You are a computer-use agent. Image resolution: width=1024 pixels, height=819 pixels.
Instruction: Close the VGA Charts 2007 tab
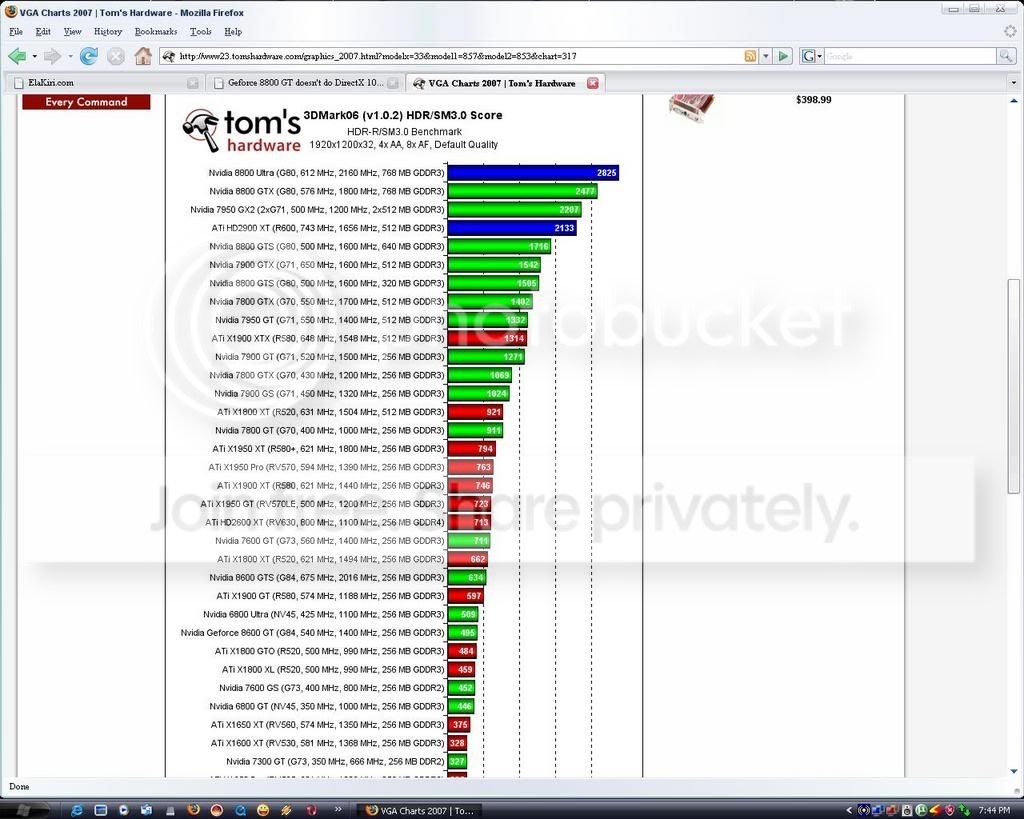click(x=592, y=83)
